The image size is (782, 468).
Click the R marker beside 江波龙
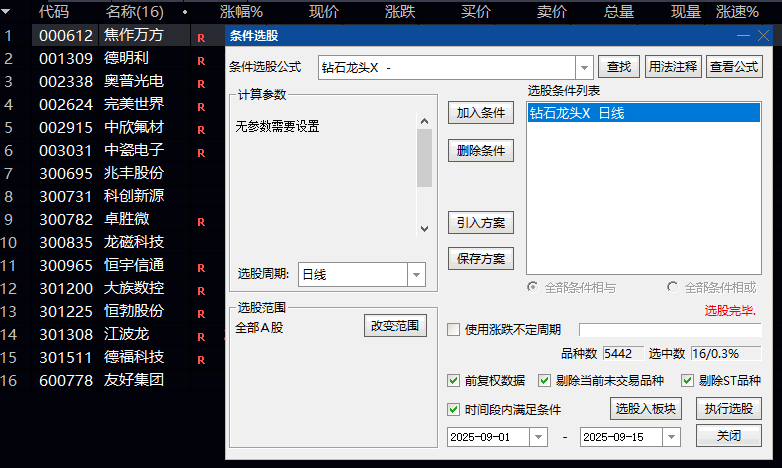201,337
